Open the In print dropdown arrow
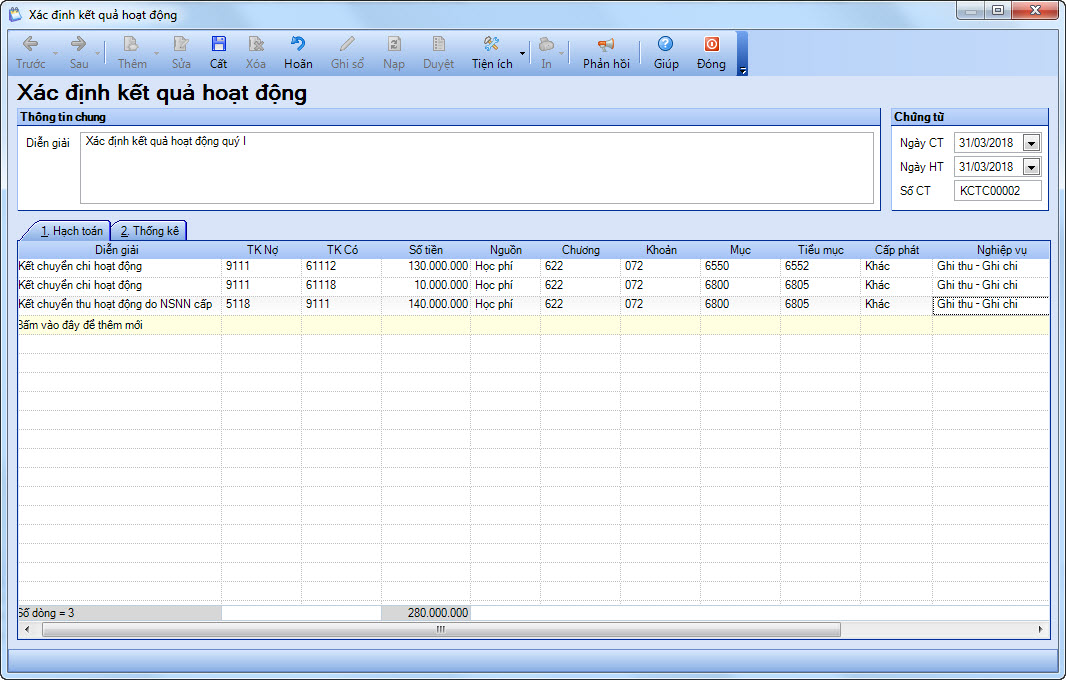This screenshot has width=1066, height=680. [562, 53]
